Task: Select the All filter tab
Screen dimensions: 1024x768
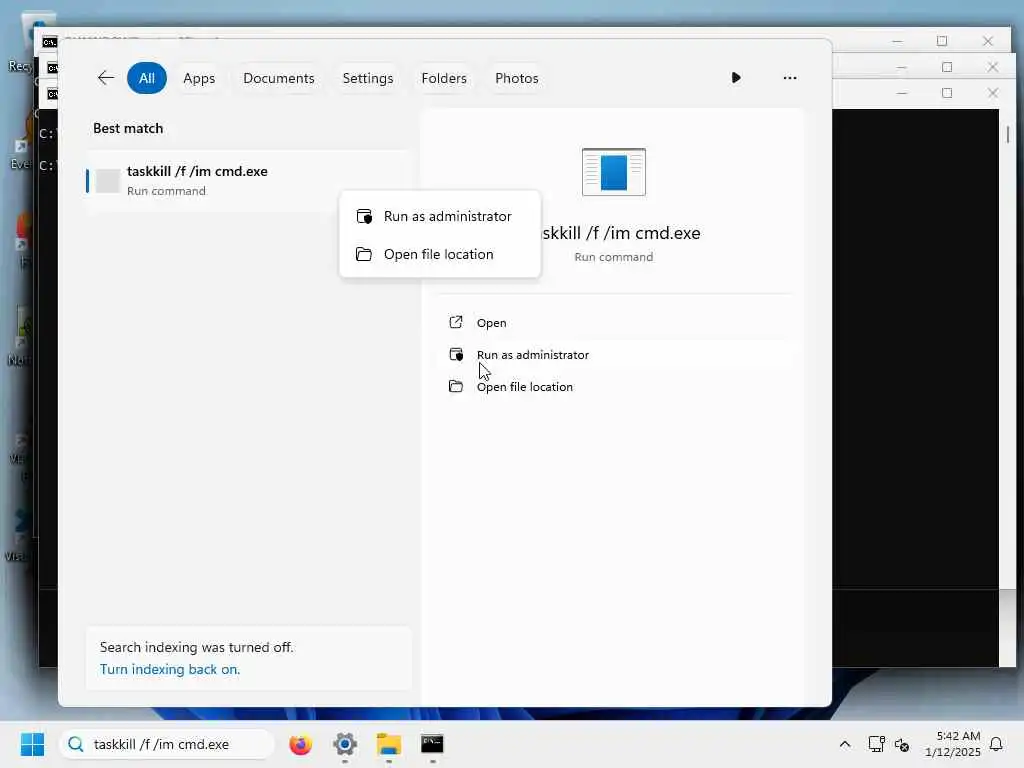Action: click(x=147, y=78)
